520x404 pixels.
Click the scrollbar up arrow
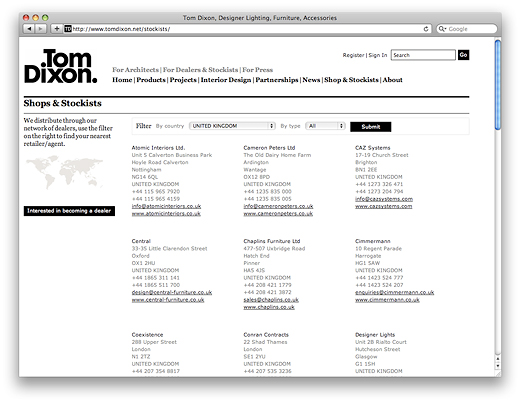click(x=498, y=359)
